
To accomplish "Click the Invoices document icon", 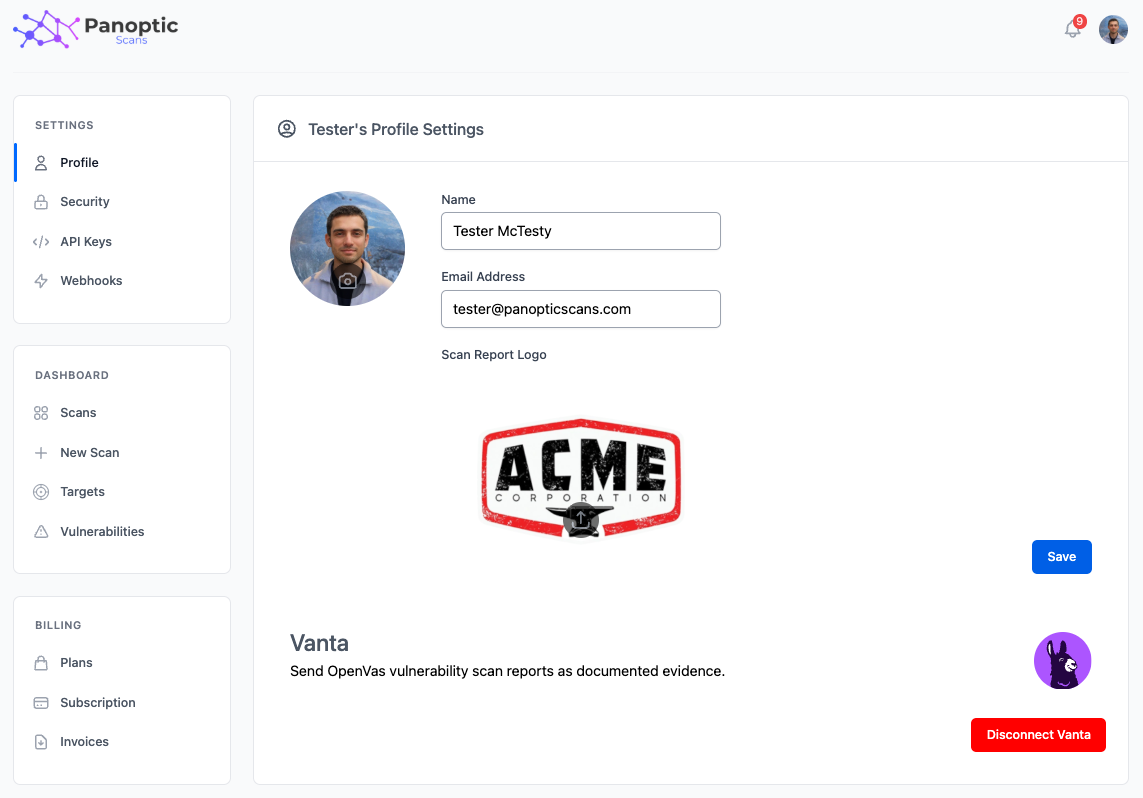I will [41, 741].
